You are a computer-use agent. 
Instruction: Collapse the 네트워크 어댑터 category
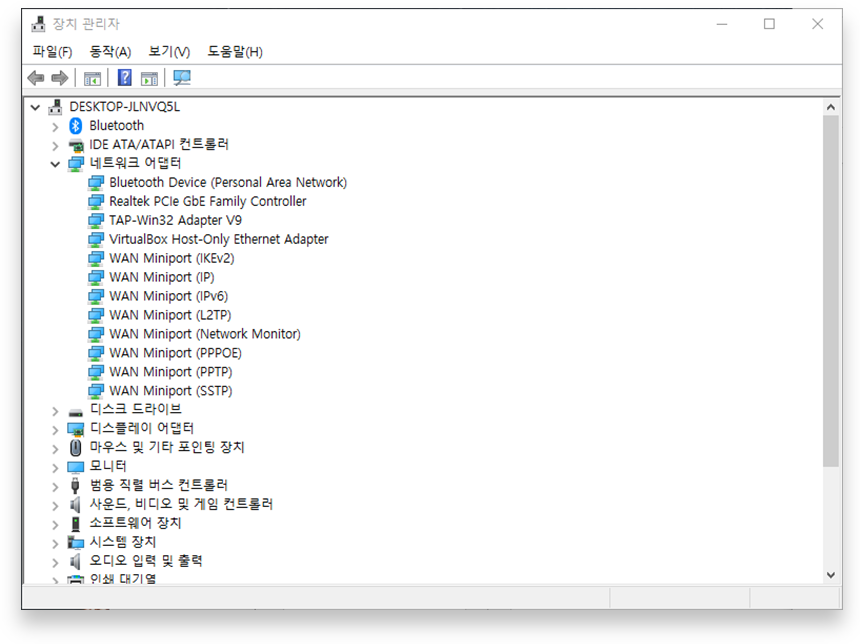tap(55, 164)
